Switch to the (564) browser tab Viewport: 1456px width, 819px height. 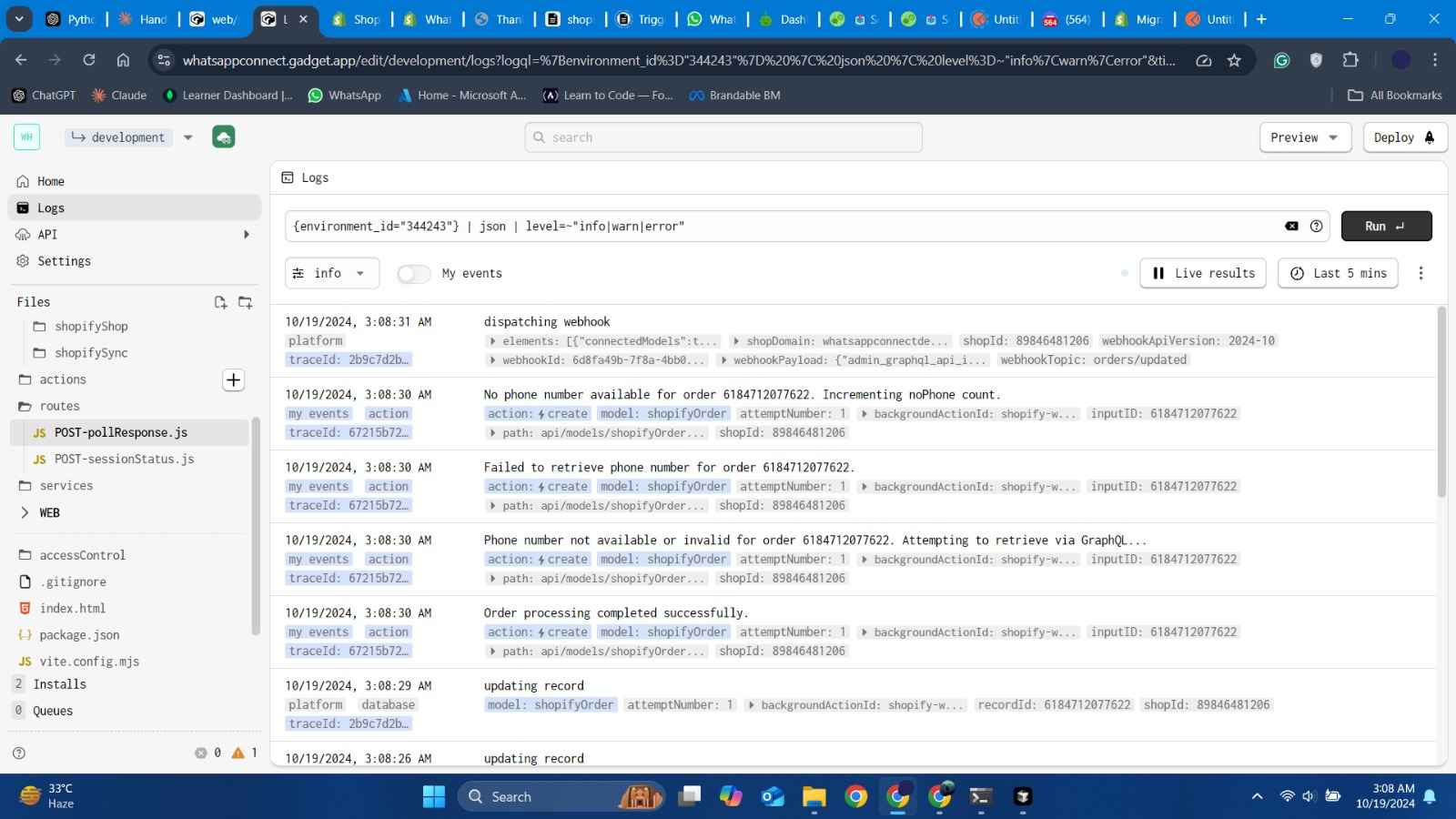coord(1067,19)
